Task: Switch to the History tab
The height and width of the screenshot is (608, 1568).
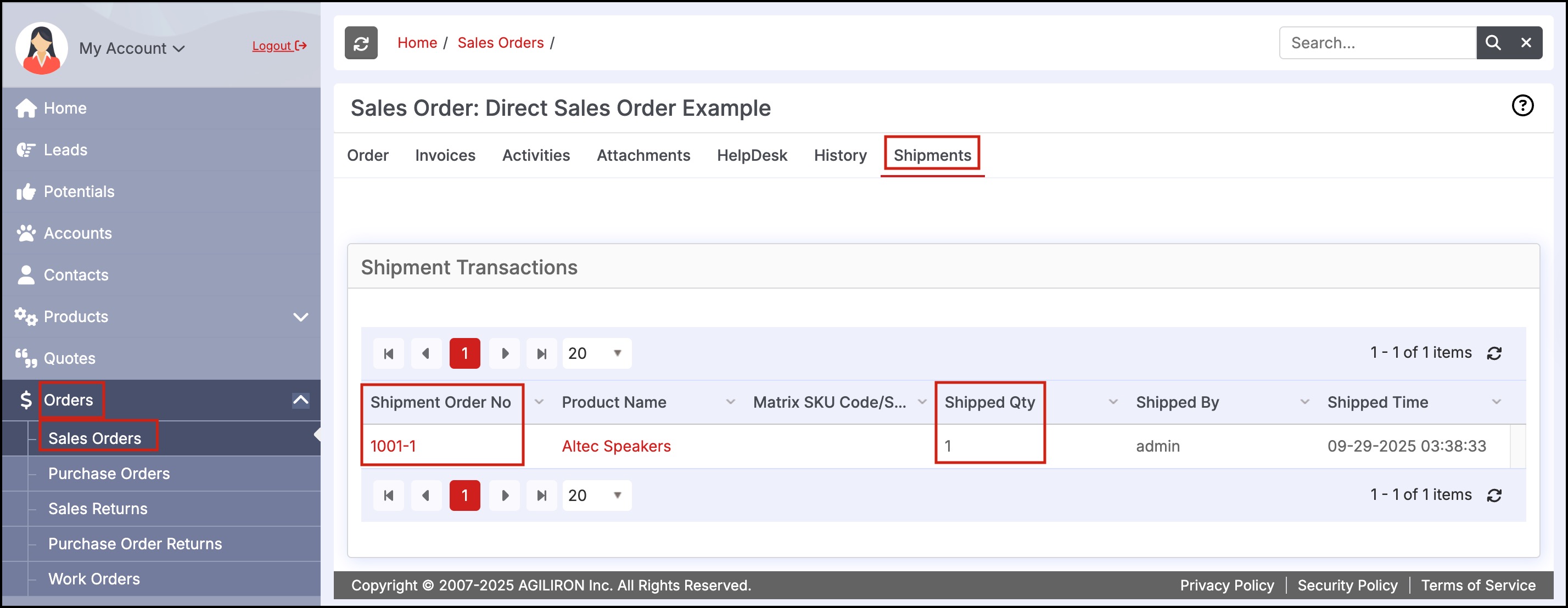Action: click(840, 156)
